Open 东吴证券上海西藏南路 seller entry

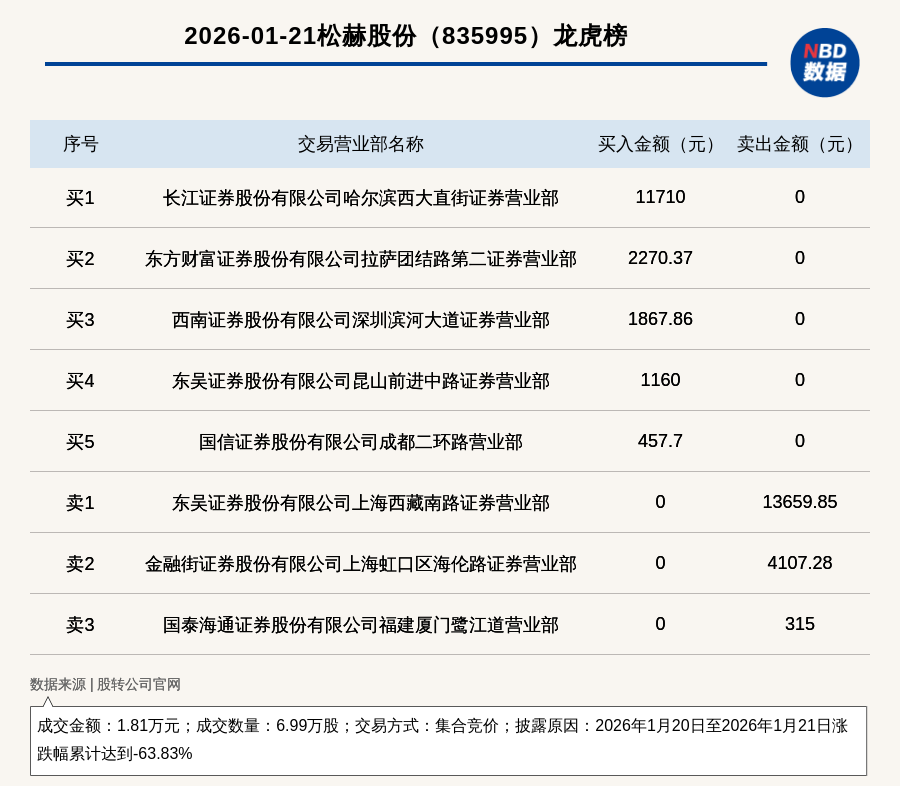pos(360,503)
